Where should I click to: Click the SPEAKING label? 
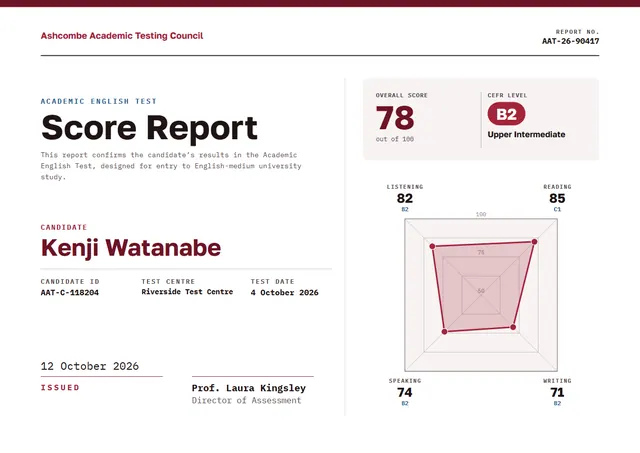click(x=405, y=381)
